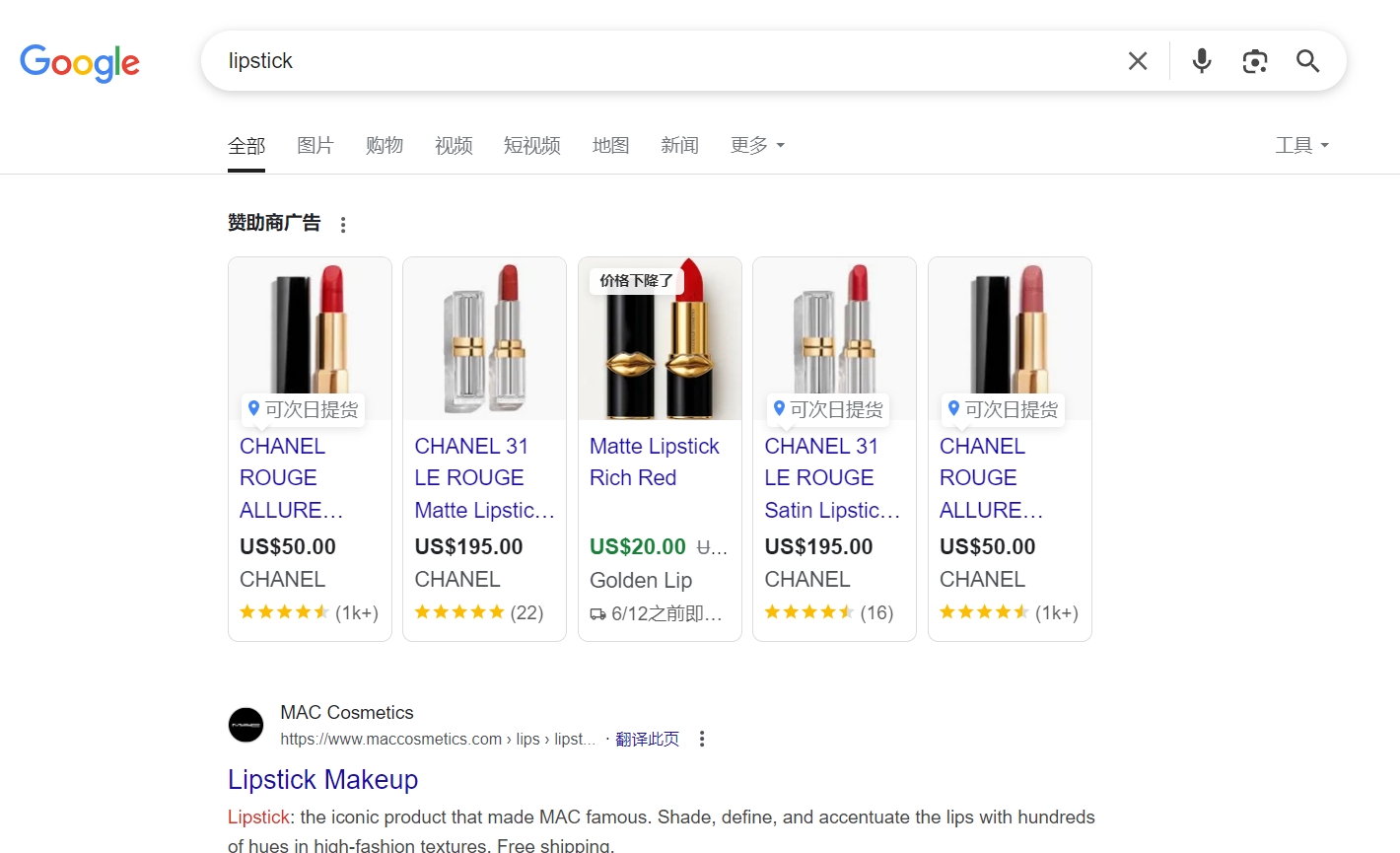Switch to the 短视频 tab
1400x853 pixels.
coord(532,146)
